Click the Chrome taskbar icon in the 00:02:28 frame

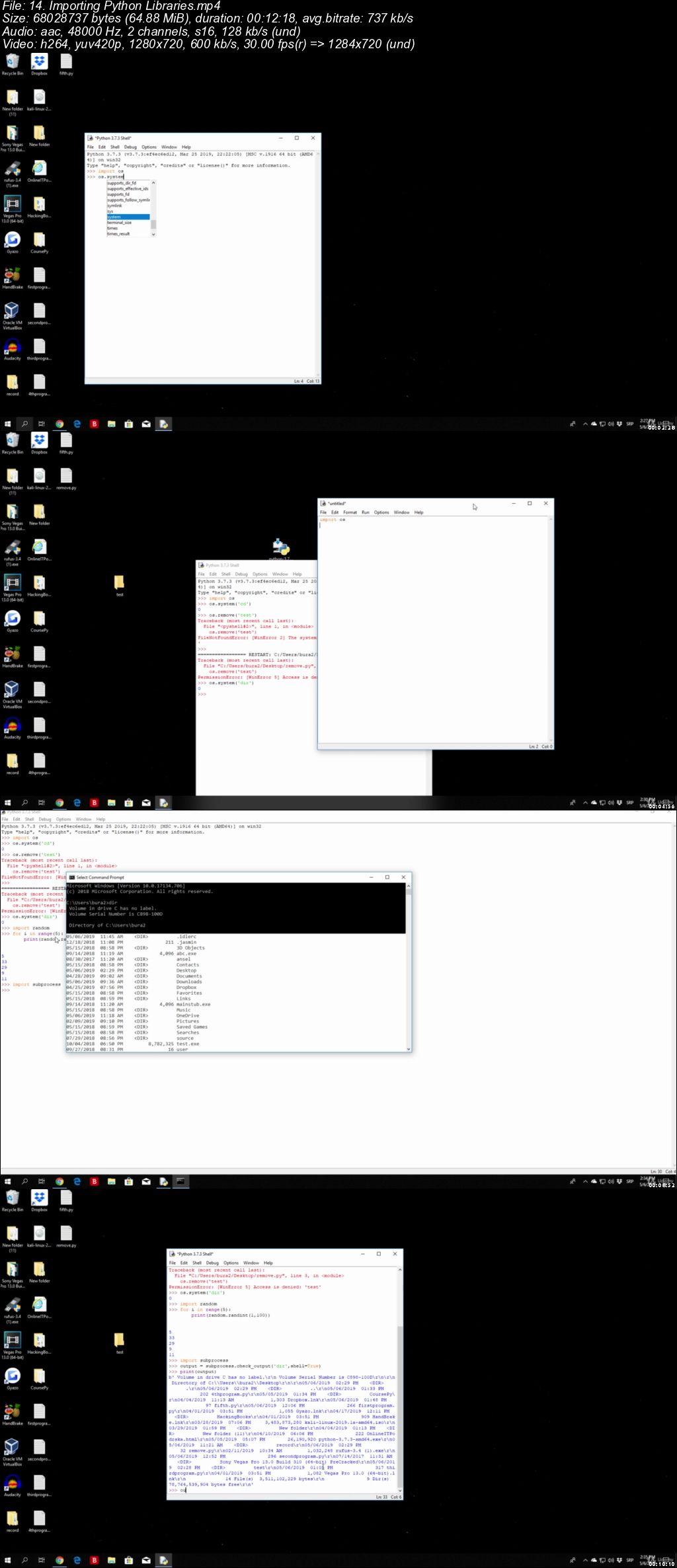coord(60,424)
